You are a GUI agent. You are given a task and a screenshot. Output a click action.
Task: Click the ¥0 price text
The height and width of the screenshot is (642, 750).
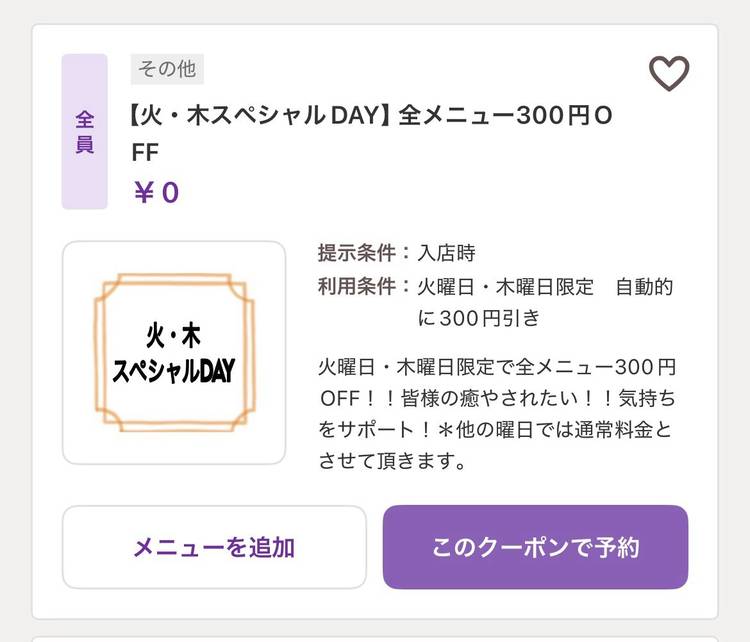(x=156, y=191)
